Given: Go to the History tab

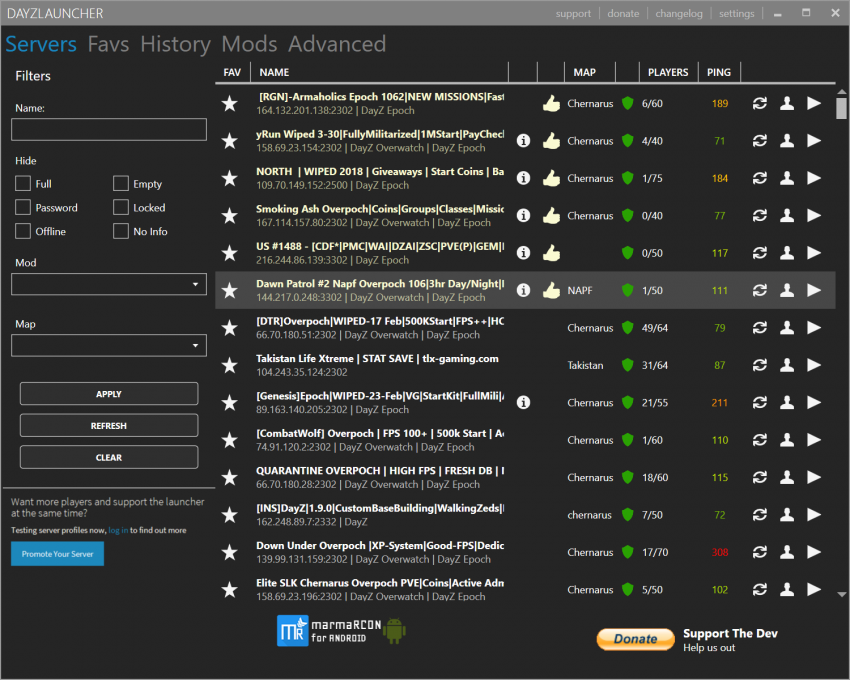Looking at the screenshot, I should 176,44.
